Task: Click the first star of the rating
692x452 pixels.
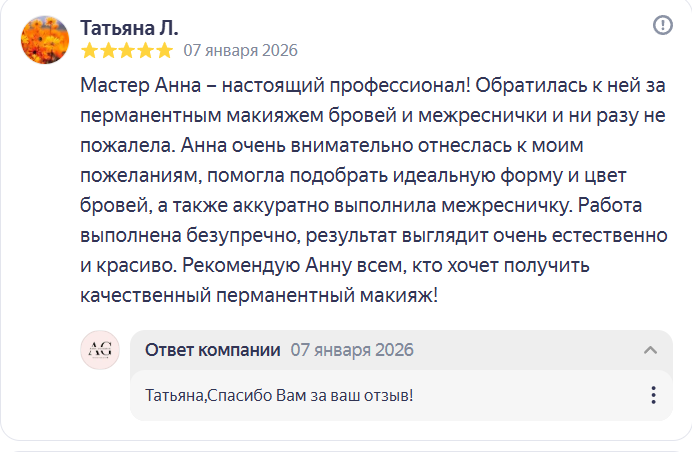Action: [90, 50]
